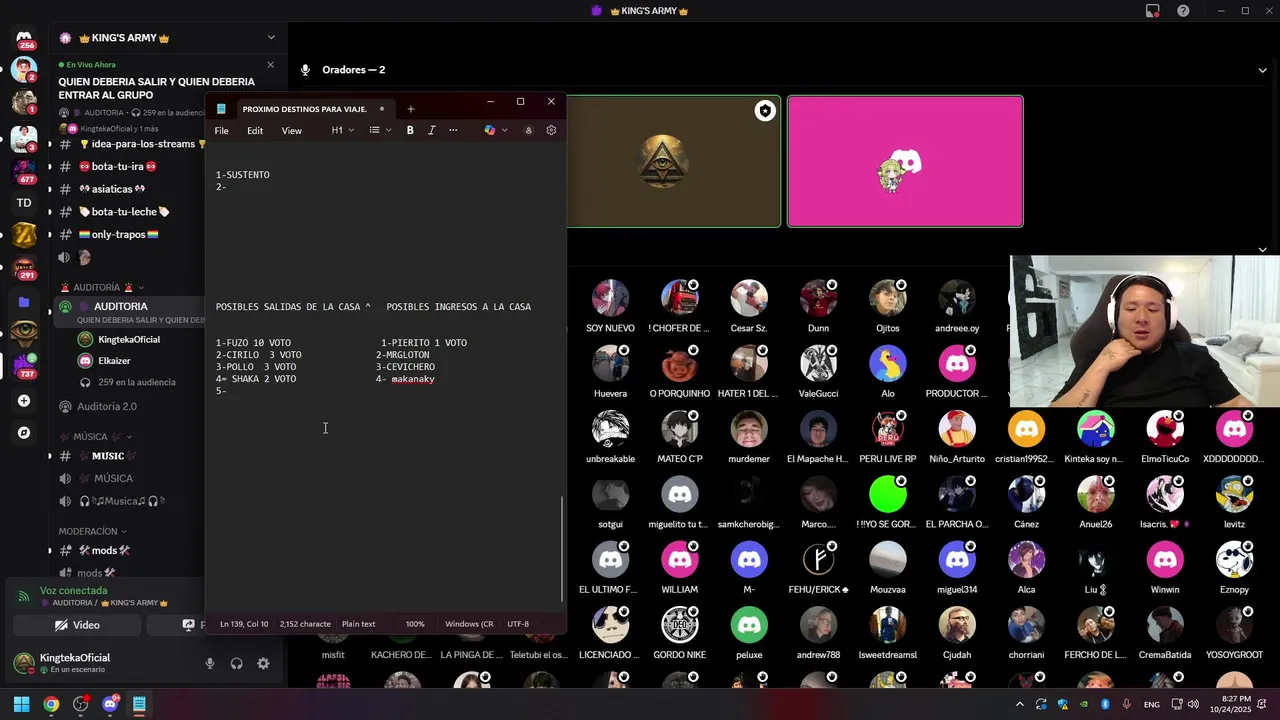Click on the misspelled word makanaky
The image size is (1280, 720).
(413, 379)
